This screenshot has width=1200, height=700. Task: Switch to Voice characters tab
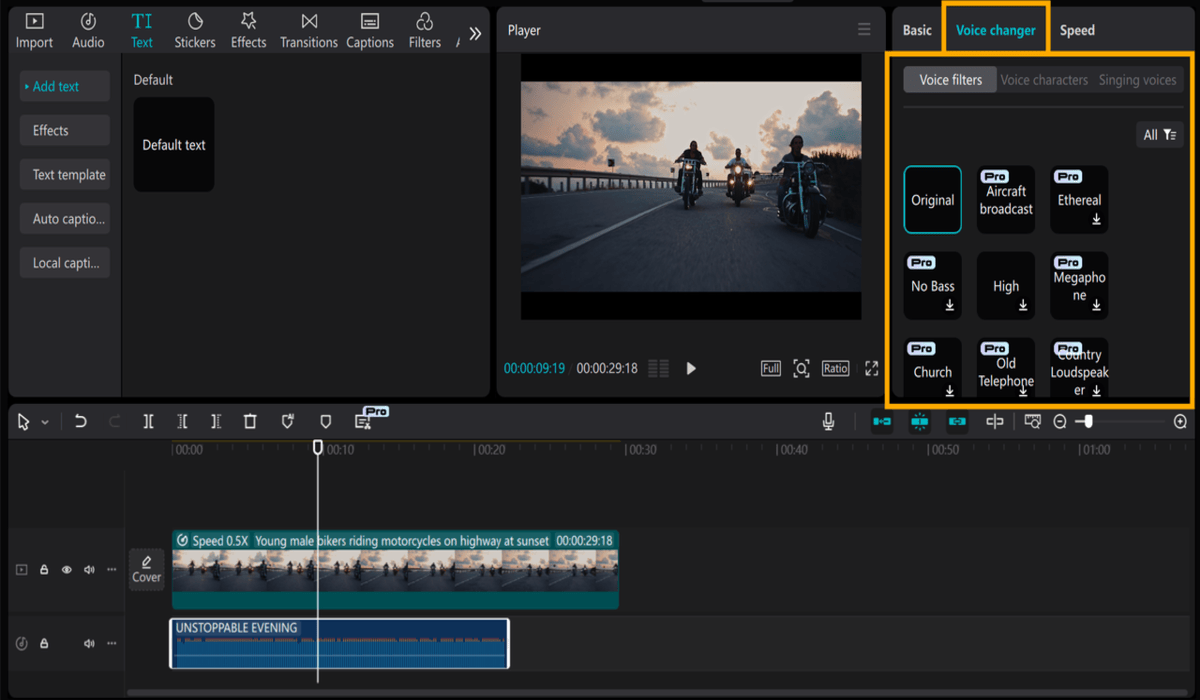point(1044,80)
